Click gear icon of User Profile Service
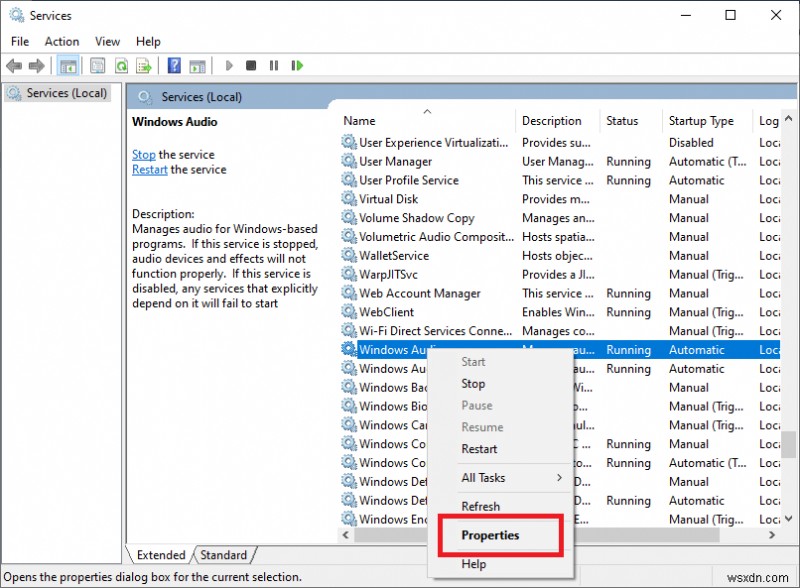800x588 pixels. coord(349,180)
